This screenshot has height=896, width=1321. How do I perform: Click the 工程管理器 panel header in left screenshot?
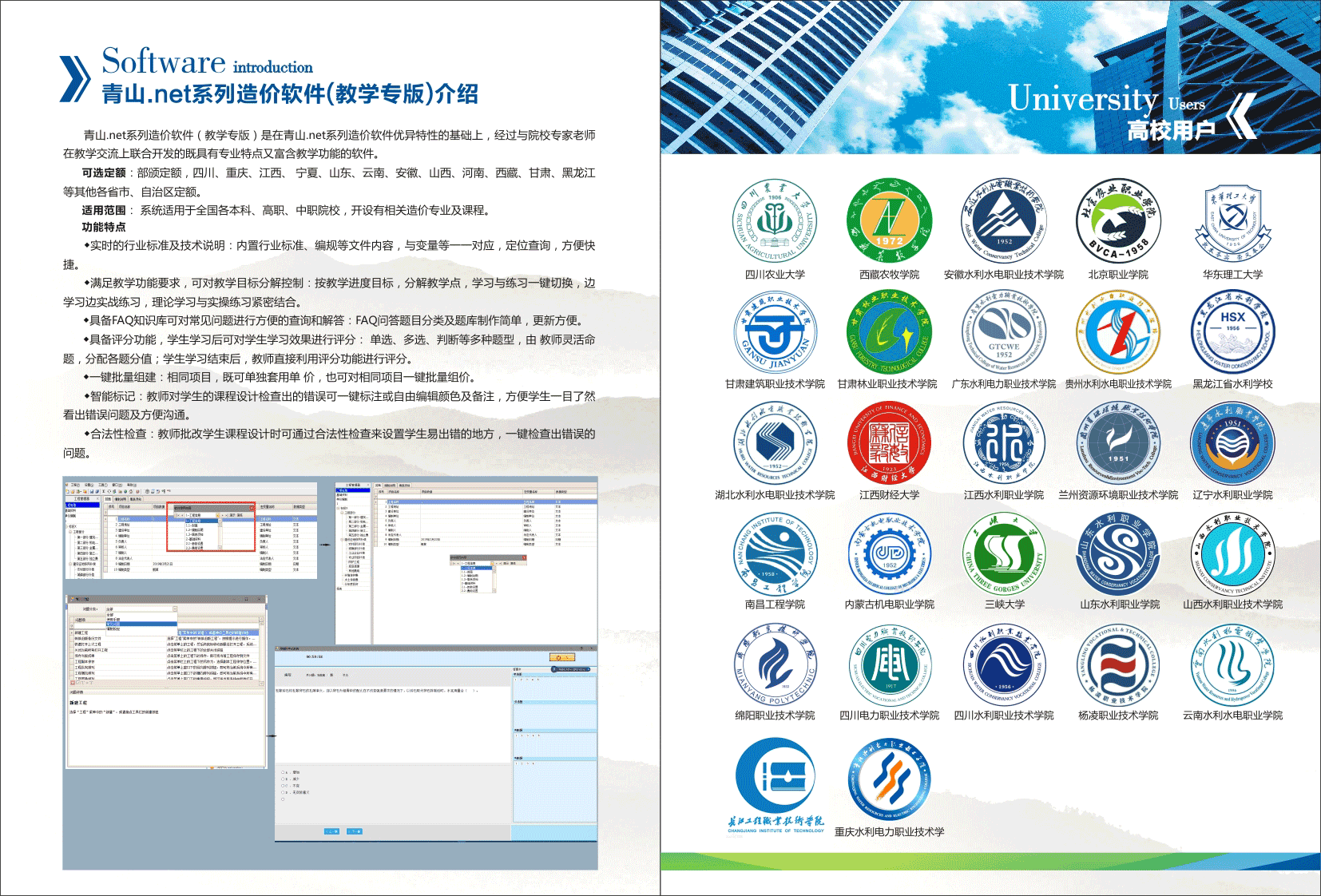pos(82,498)
